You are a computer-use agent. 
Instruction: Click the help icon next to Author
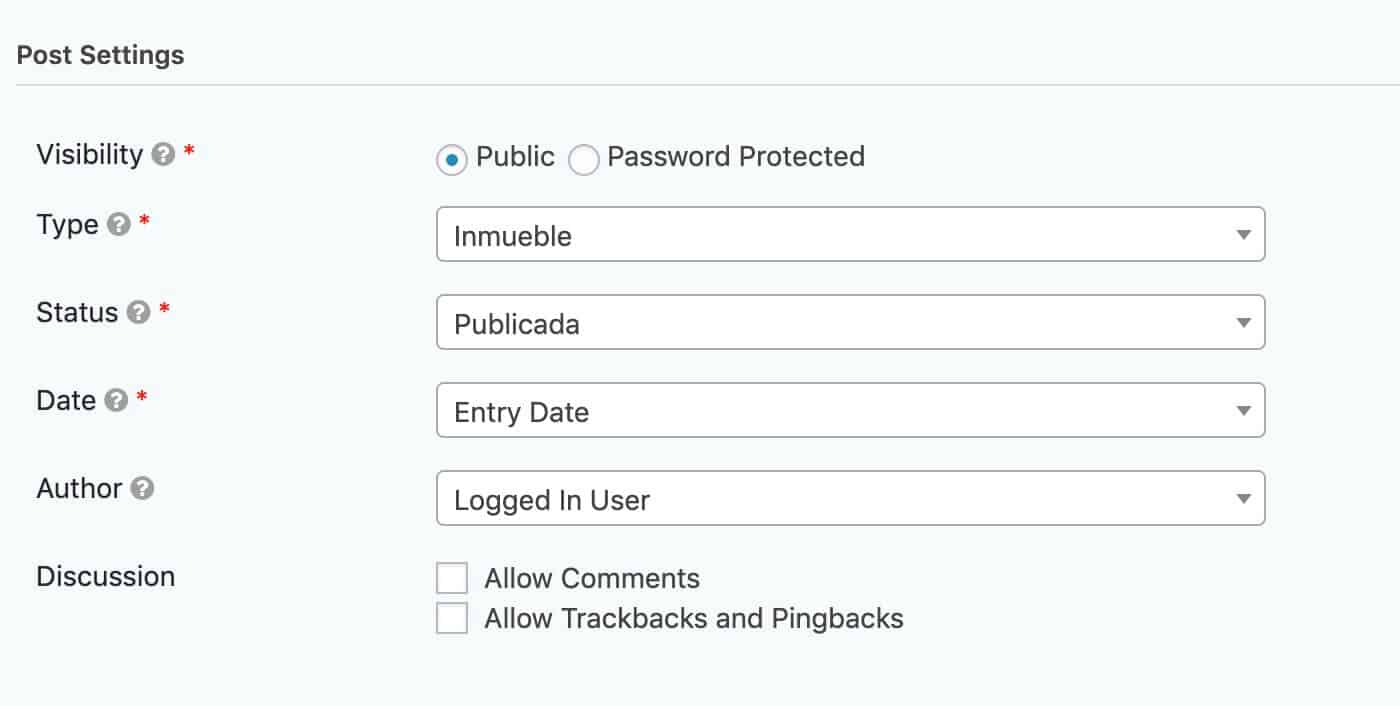(142, 490)
